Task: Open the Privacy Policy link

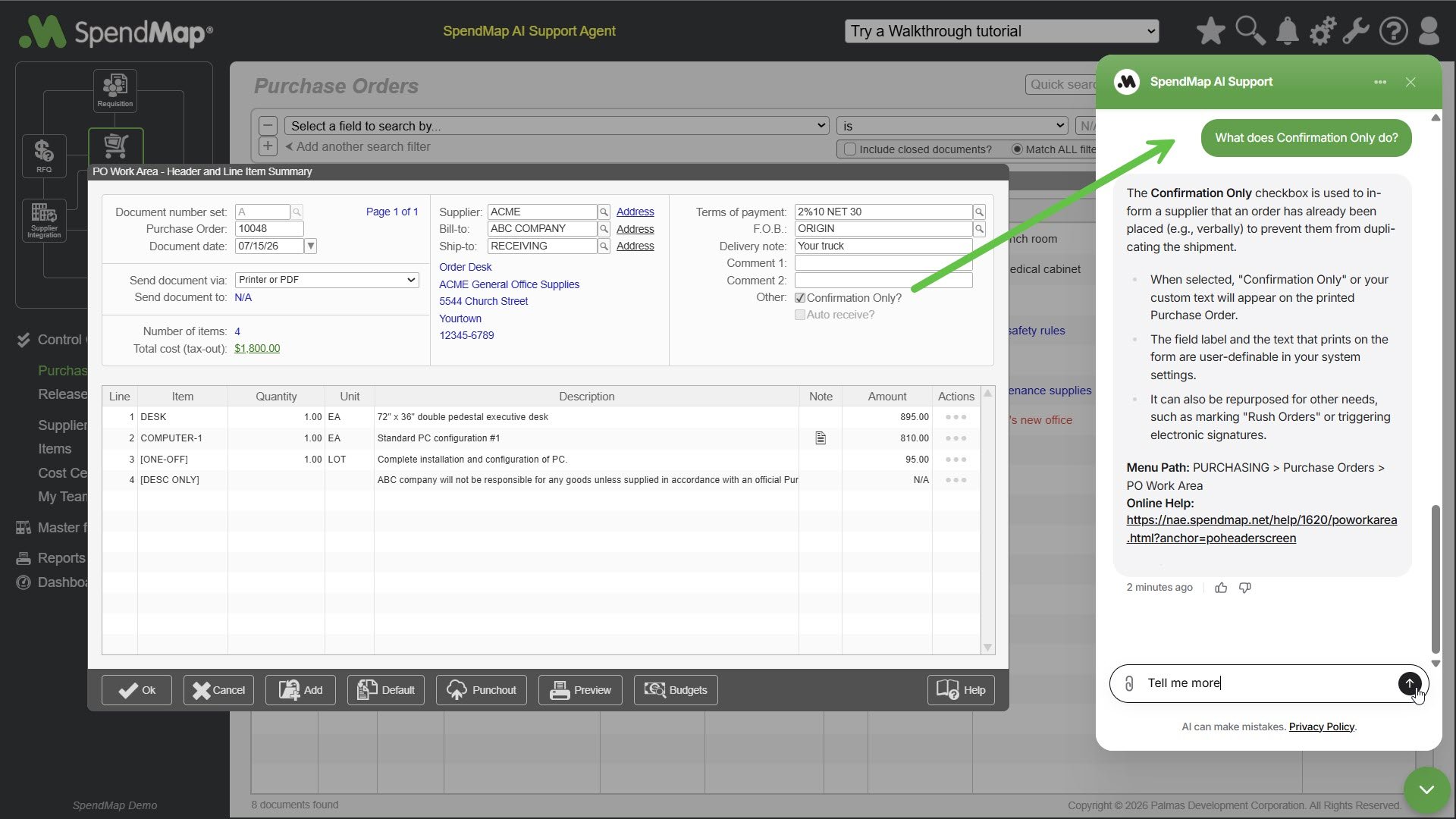Action: coord(1322,727)
